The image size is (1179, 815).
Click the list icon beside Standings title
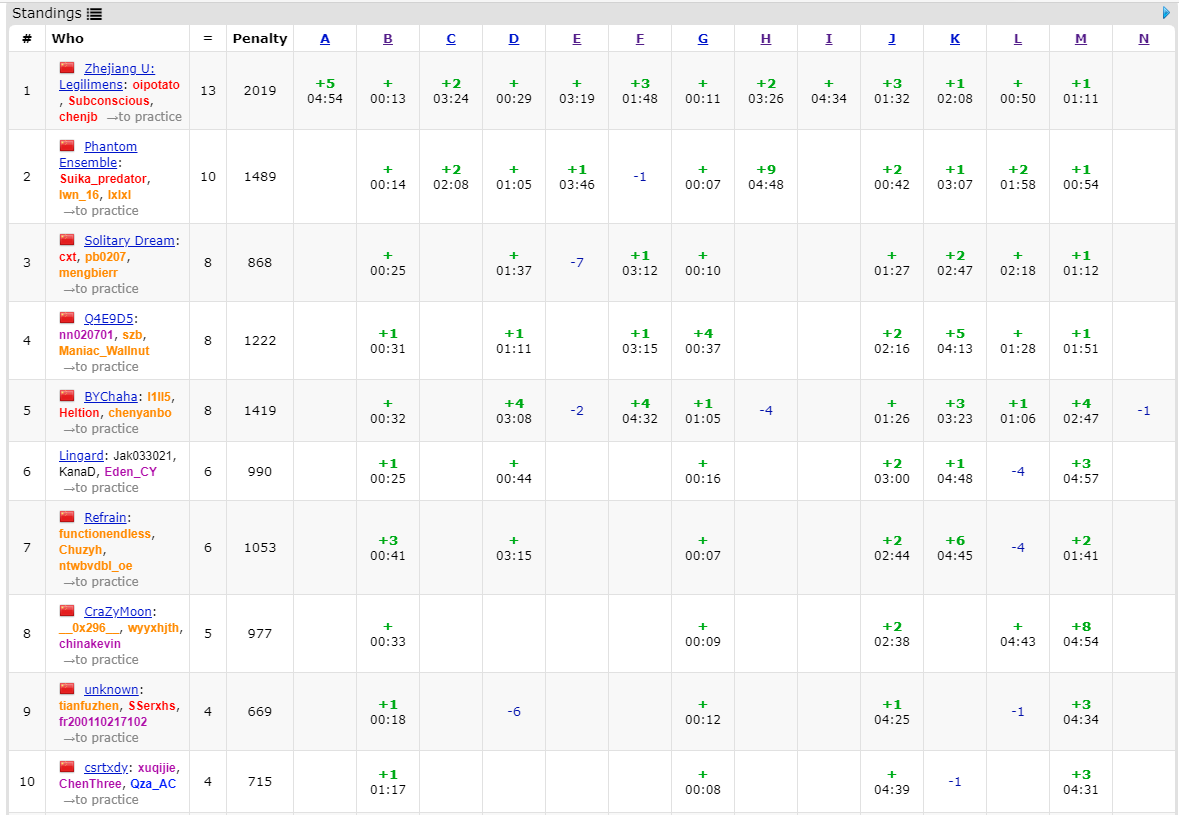point(94,14)
